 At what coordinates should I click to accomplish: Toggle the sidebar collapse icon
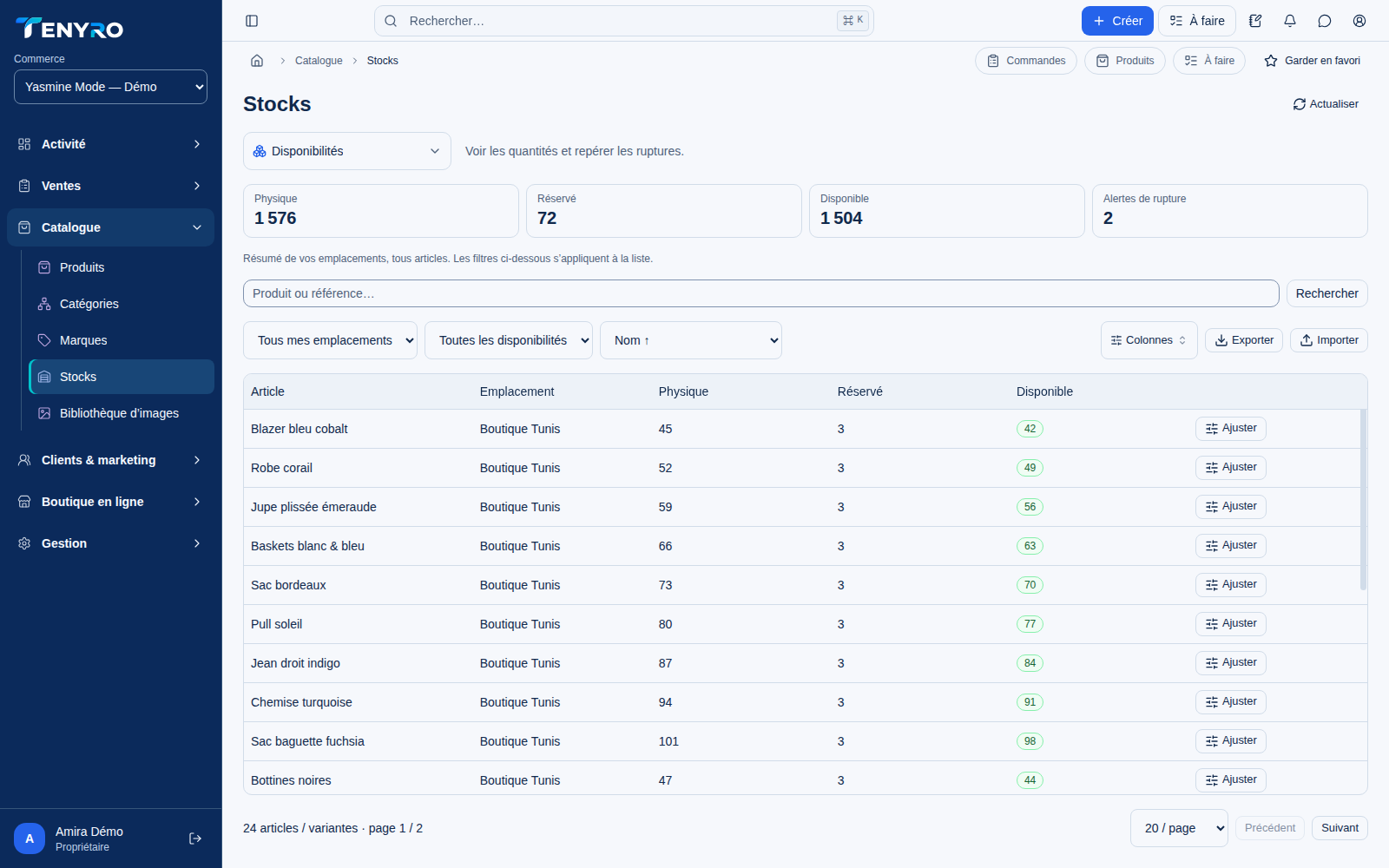click(252, 21)
